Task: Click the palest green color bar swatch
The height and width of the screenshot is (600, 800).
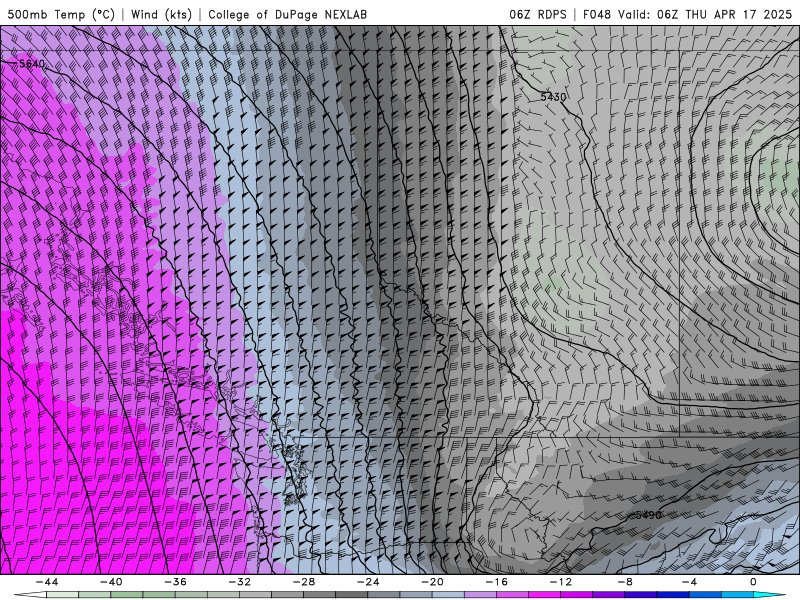Action: (62, 595)
